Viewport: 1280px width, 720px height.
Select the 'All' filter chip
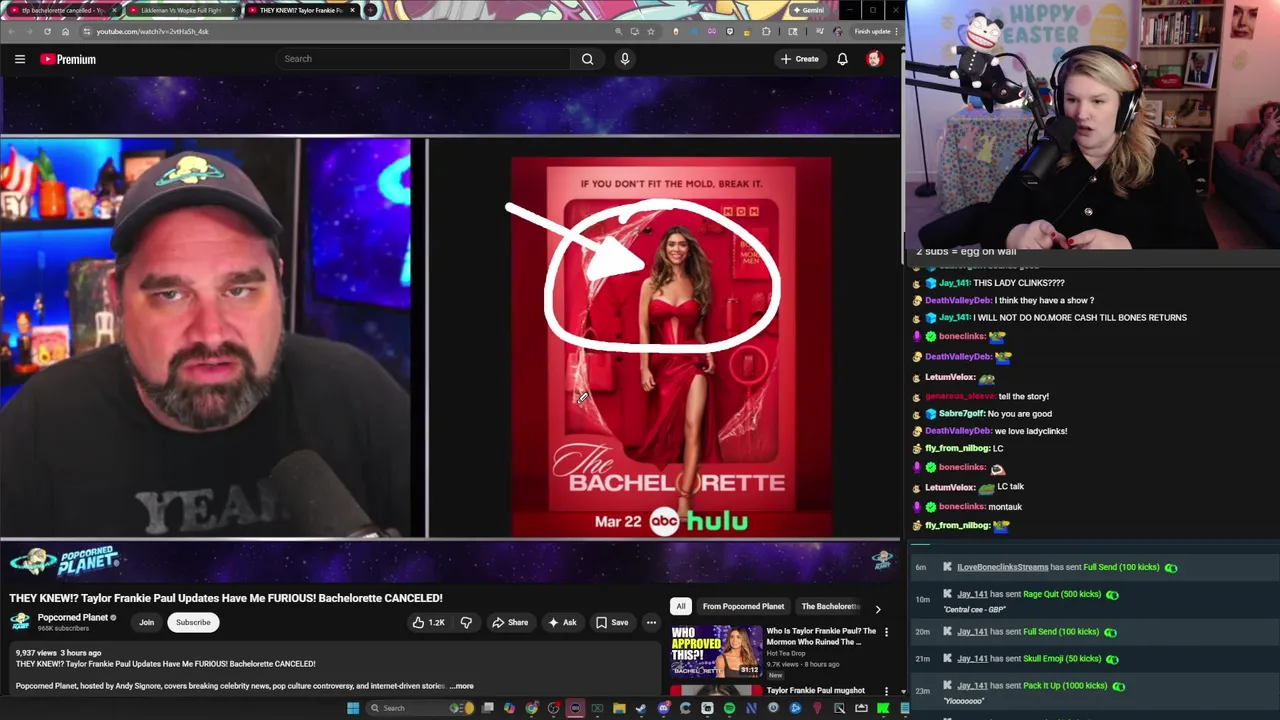(x=681, y=606)
